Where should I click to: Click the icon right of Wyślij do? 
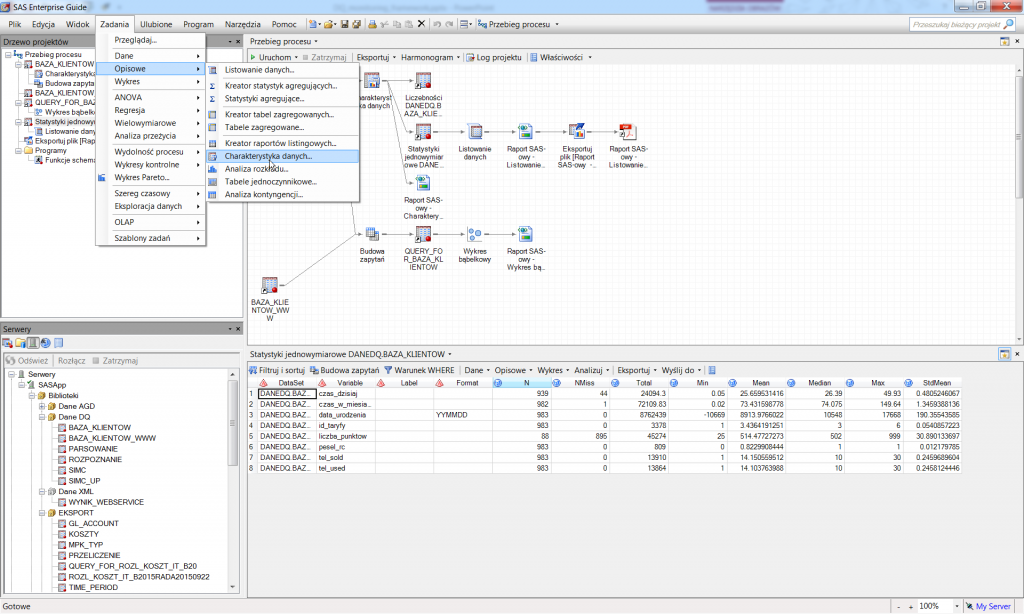(712, 370)
